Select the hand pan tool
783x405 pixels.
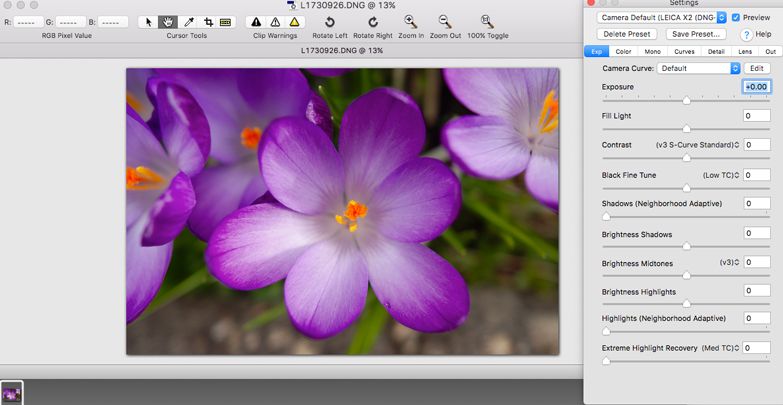coord(168,21)
